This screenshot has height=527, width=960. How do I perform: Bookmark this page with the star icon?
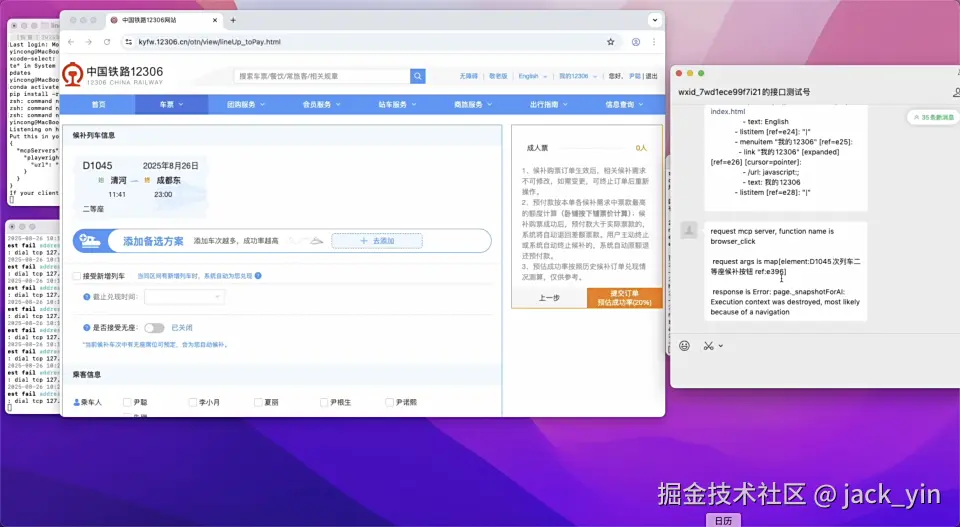(610, 42)
